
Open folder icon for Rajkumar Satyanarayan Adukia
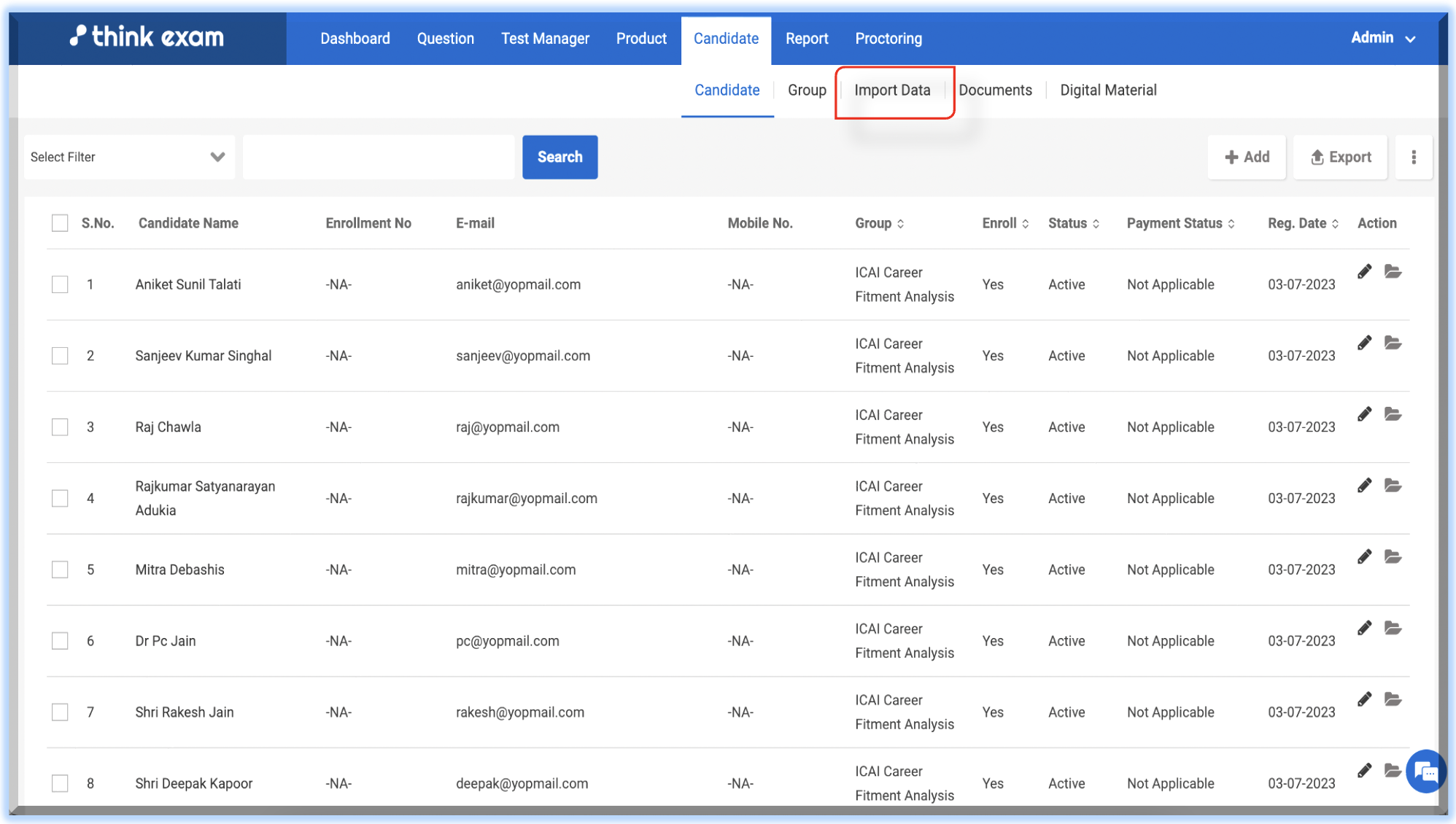coord(1393,486)
